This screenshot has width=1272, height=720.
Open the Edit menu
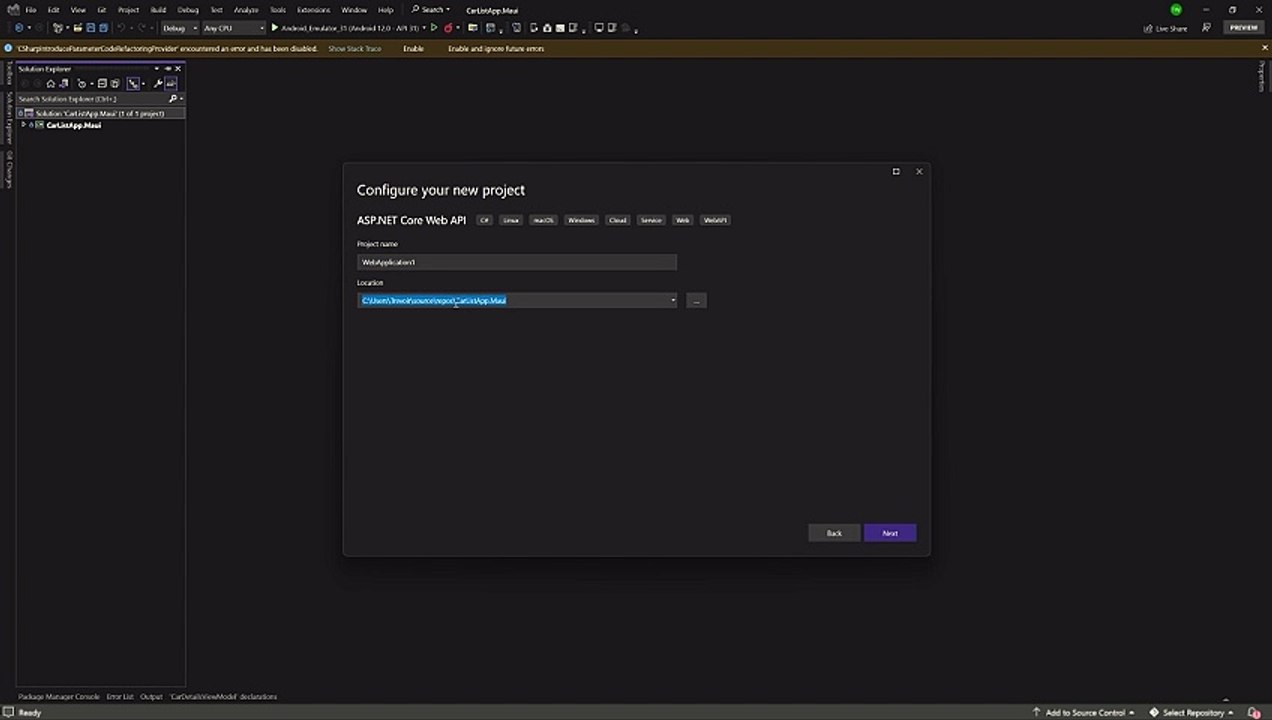(x=53, y=9)
